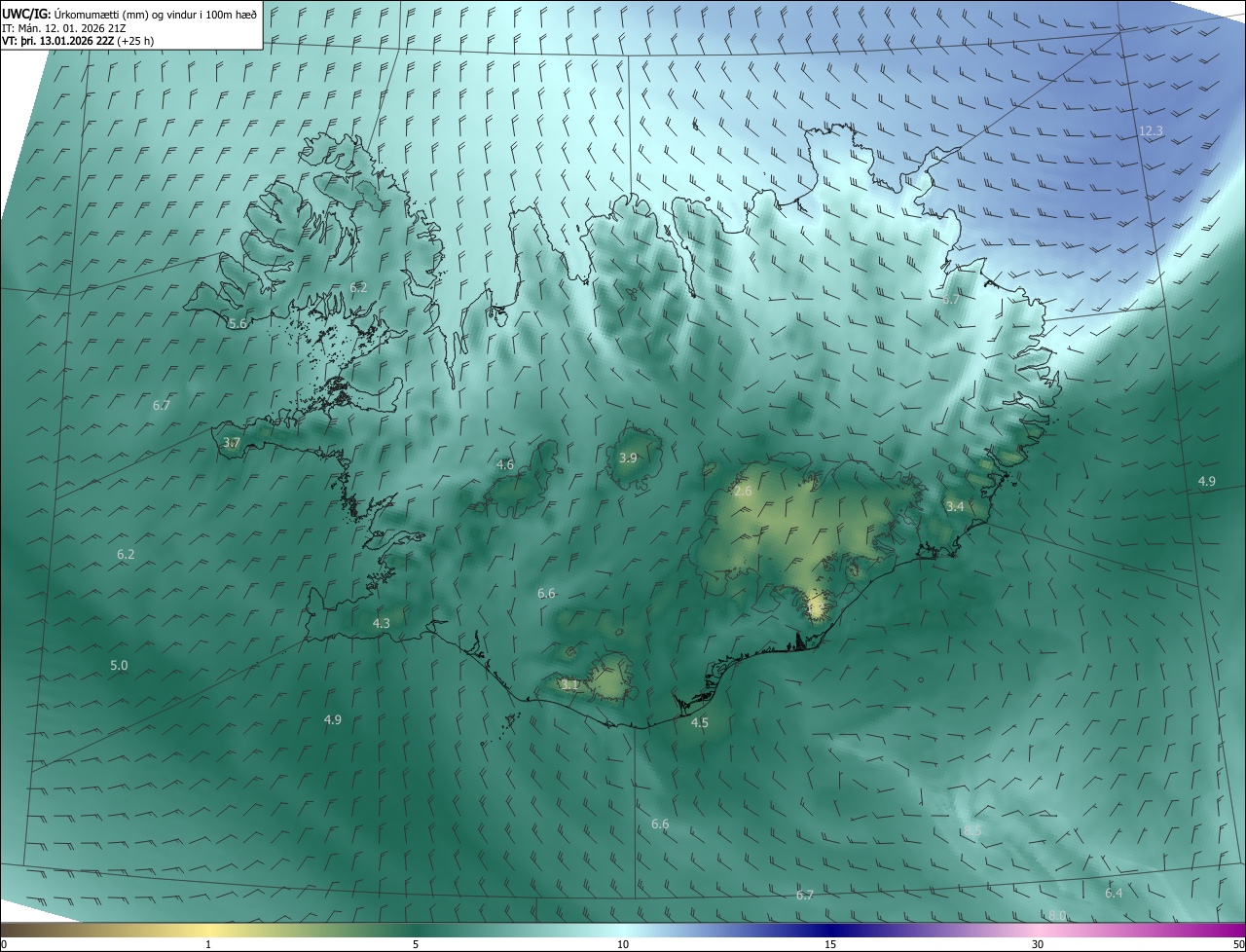Click the 1 label on the color scale
The height and width of the screenshot is (952, 1246).
tap(209, 944)
